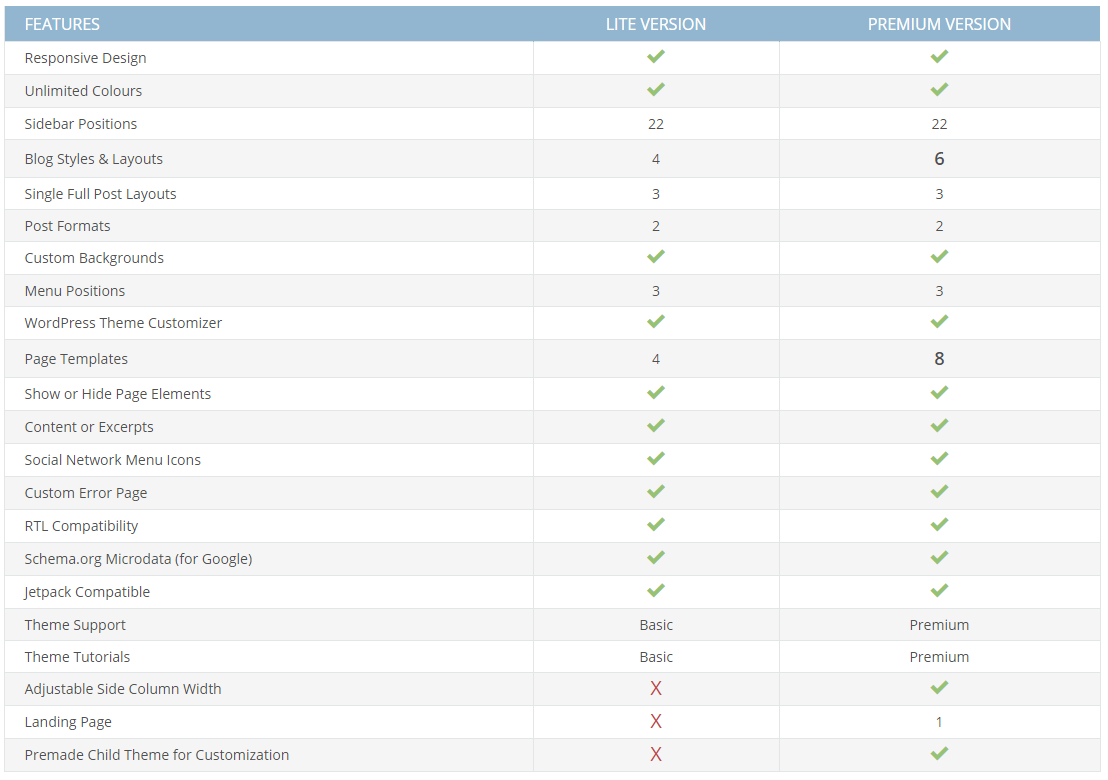
Task: Click Lite checkmark for Jetpack Compatible
Action: (656, 591)
